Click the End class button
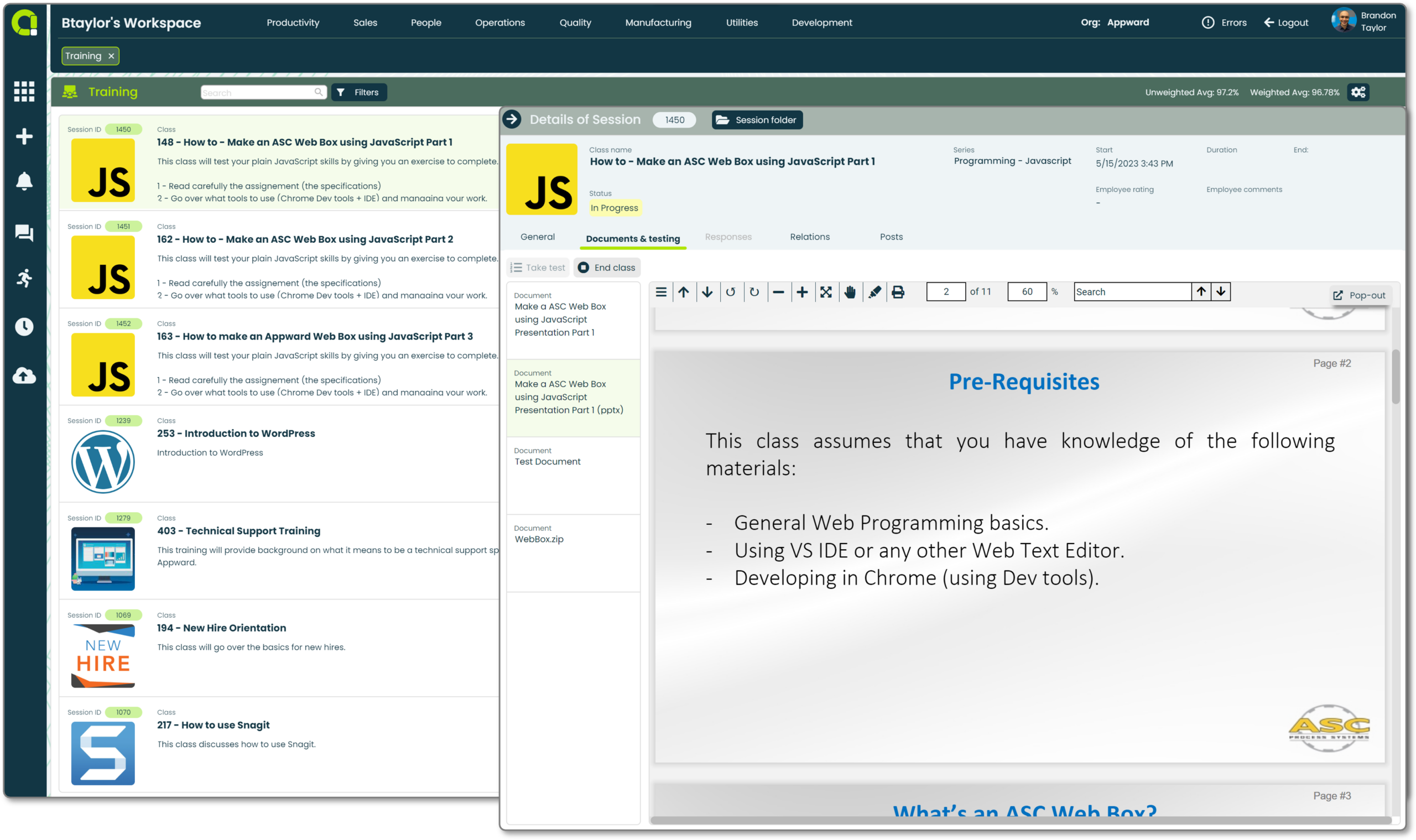This screenshot has height=840, width=1416. [607, 268]
